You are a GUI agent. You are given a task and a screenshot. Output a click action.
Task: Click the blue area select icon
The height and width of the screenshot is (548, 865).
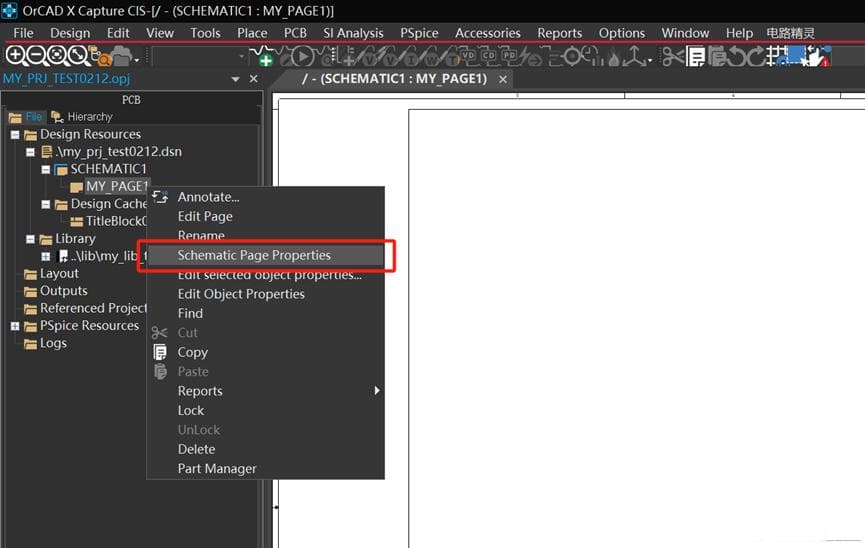click(796, 55)
